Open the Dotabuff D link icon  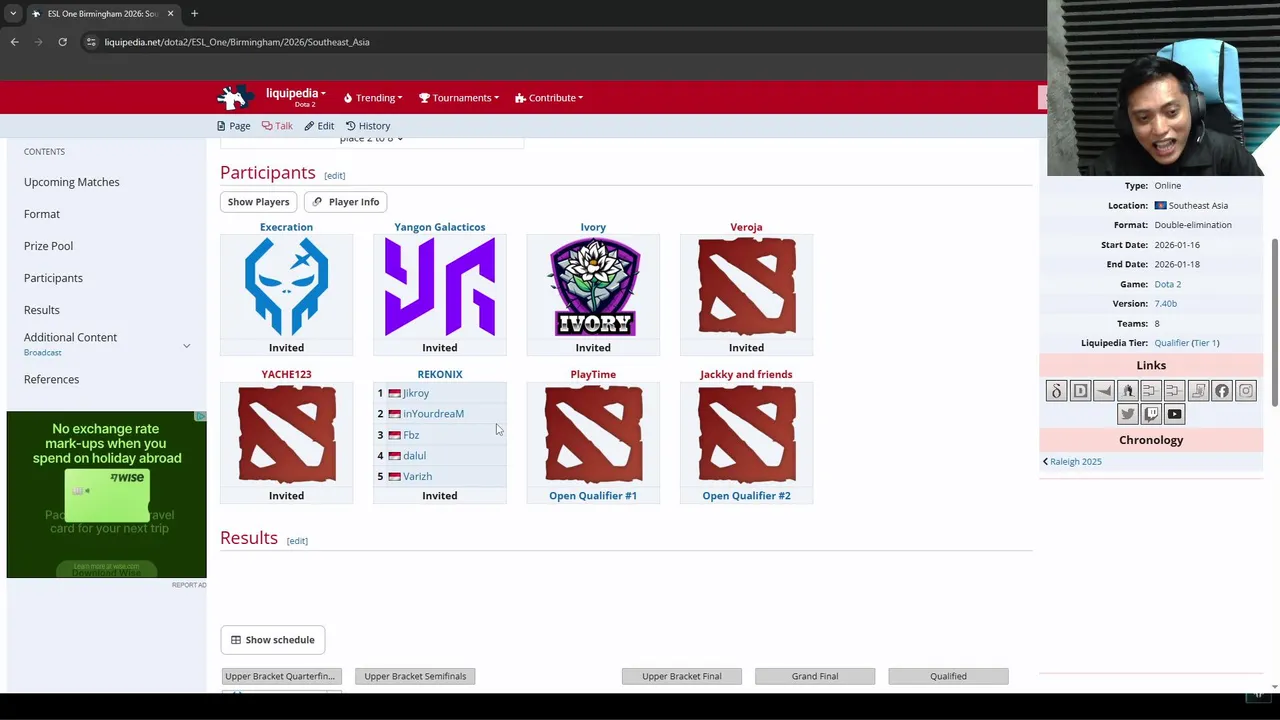click(1080, 391)
